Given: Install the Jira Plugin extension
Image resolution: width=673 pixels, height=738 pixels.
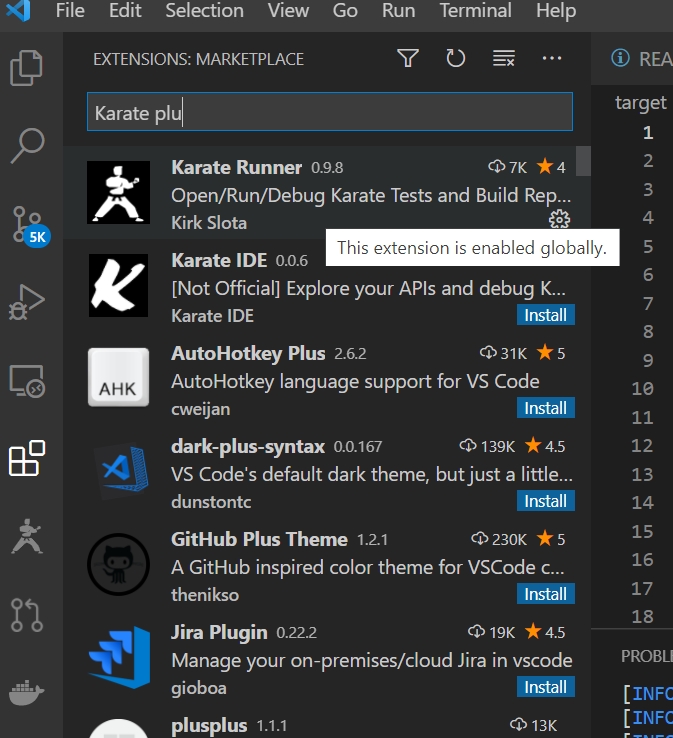Looking at the screenshot, I should point(545,687).
